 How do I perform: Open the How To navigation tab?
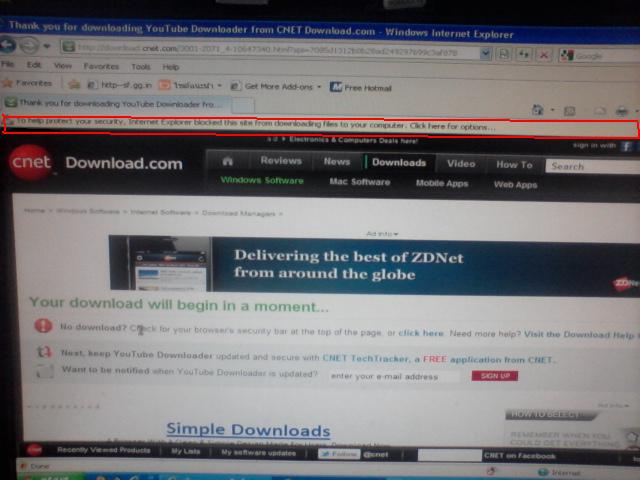tap(514, 165)
